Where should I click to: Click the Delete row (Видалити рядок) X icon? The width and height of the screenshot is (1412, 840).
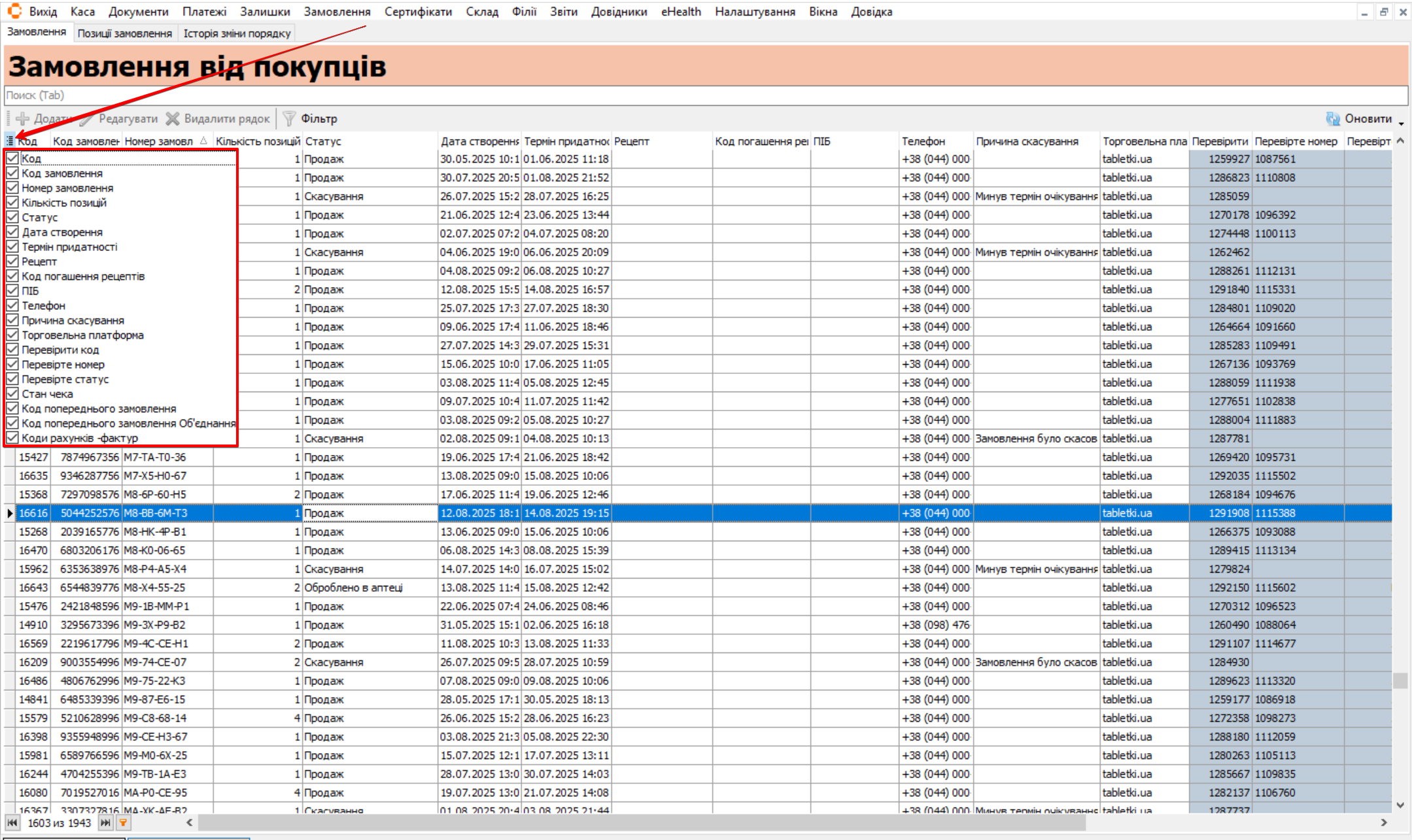(x=173, y=118)
